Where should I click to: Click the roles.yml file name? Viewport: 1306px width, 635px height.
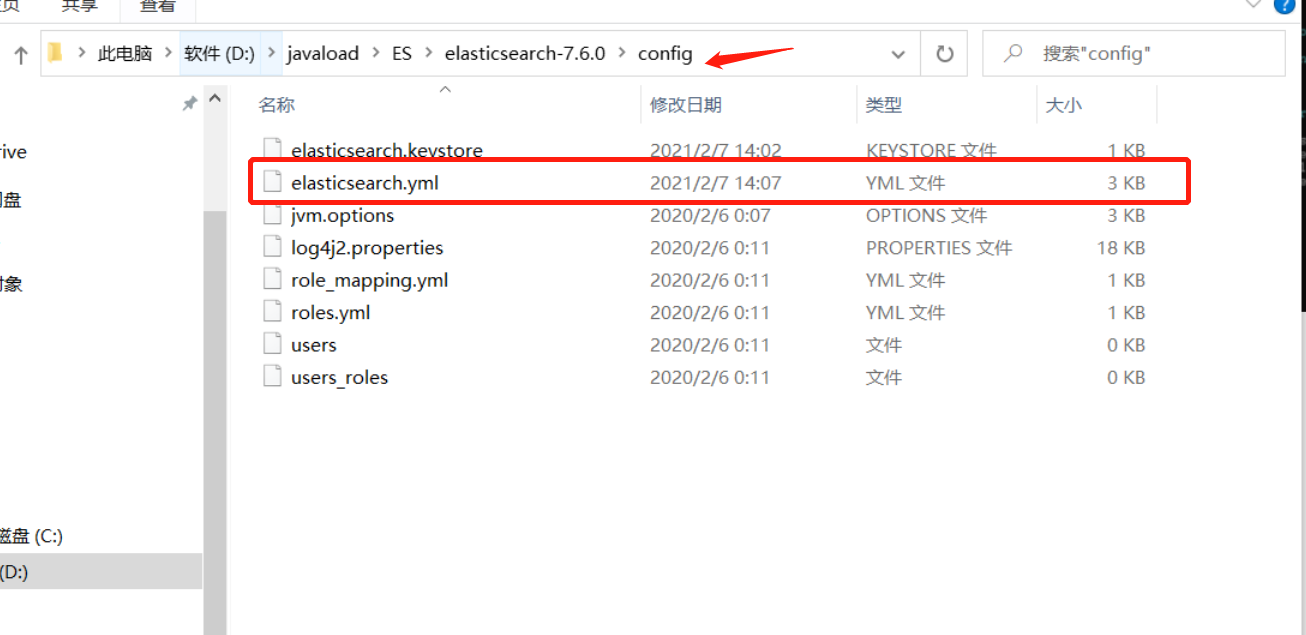tap(331, 313)
